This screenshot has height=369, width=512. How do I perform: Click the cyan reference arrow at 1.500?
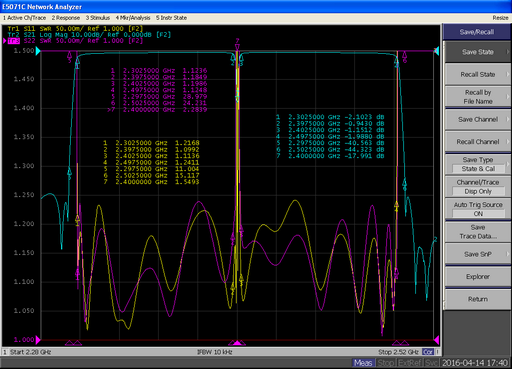pos(38,51)
